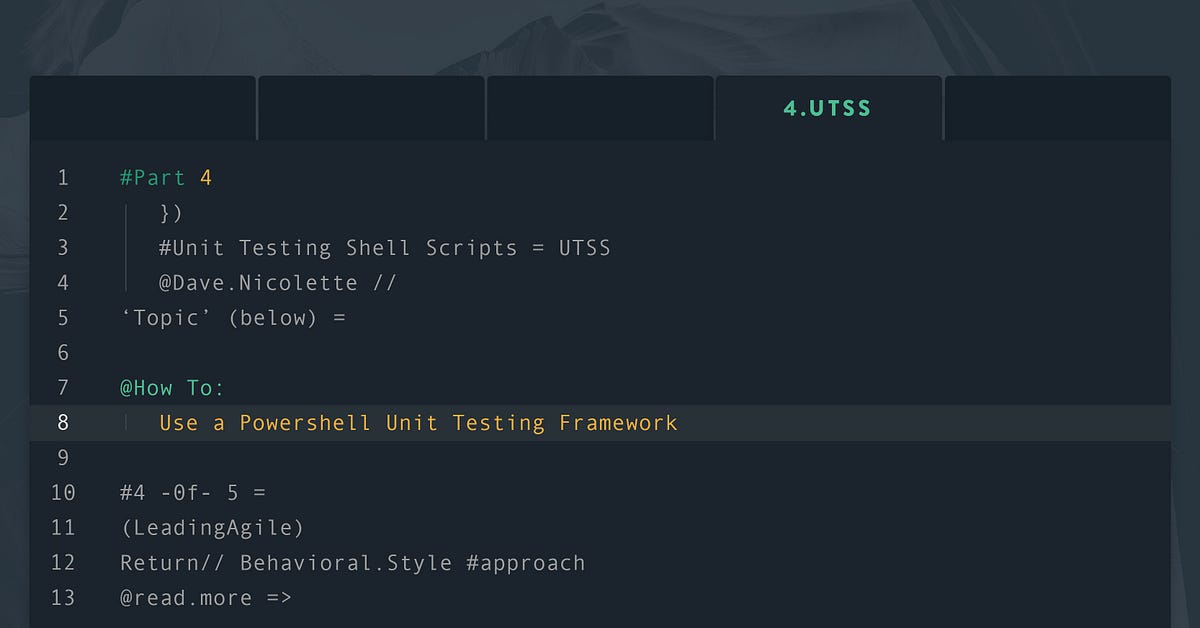Select line number 1 in the gutter
Viewport: 1200px width, 628px height.
(63, 177)
